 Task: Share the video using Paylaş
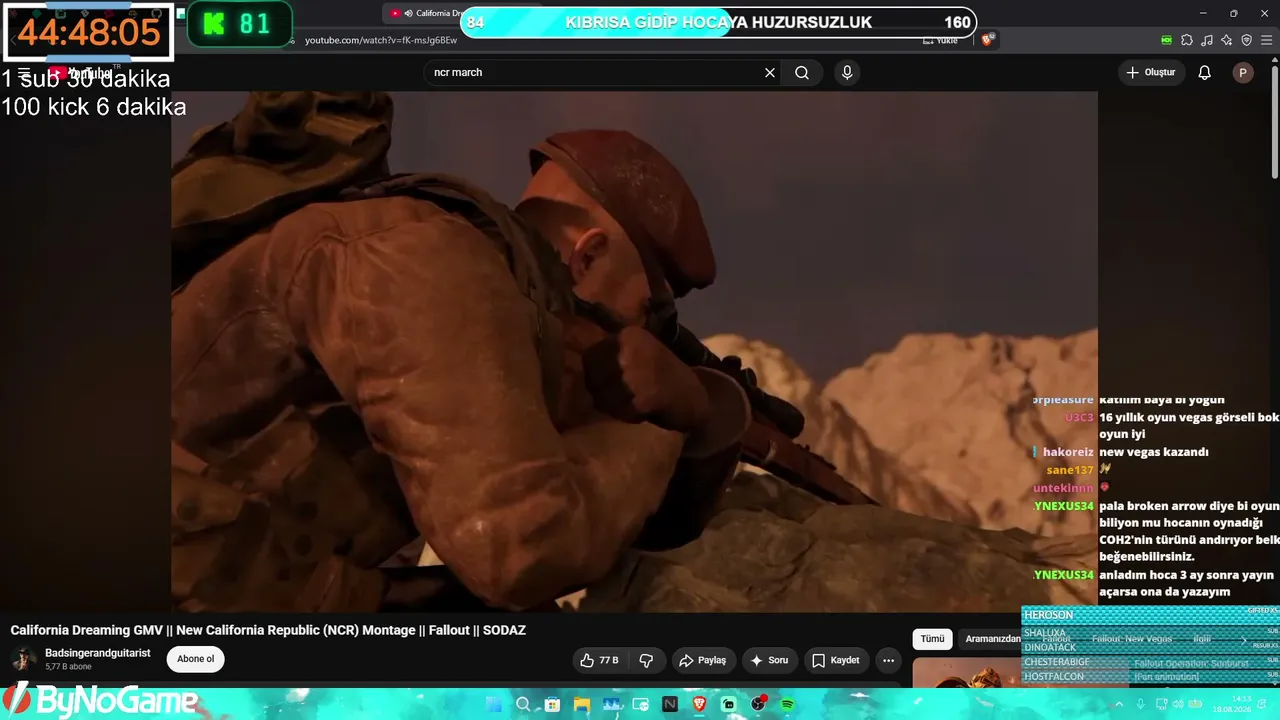(702, 660)
